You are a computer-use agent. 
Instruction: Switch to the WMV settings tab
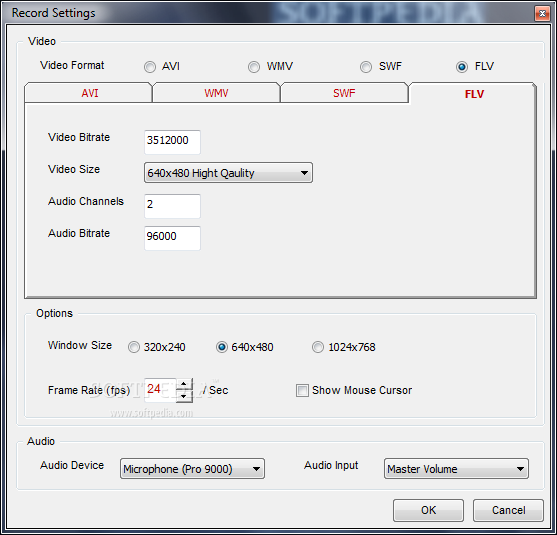pos(216,93)
